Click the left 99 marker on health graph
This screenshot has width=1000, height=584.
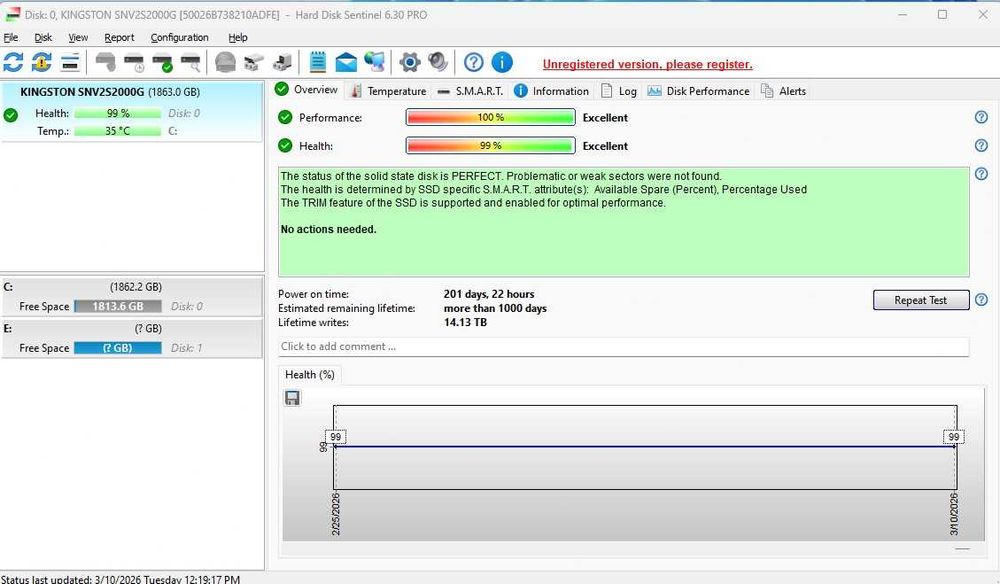(335, 437)
